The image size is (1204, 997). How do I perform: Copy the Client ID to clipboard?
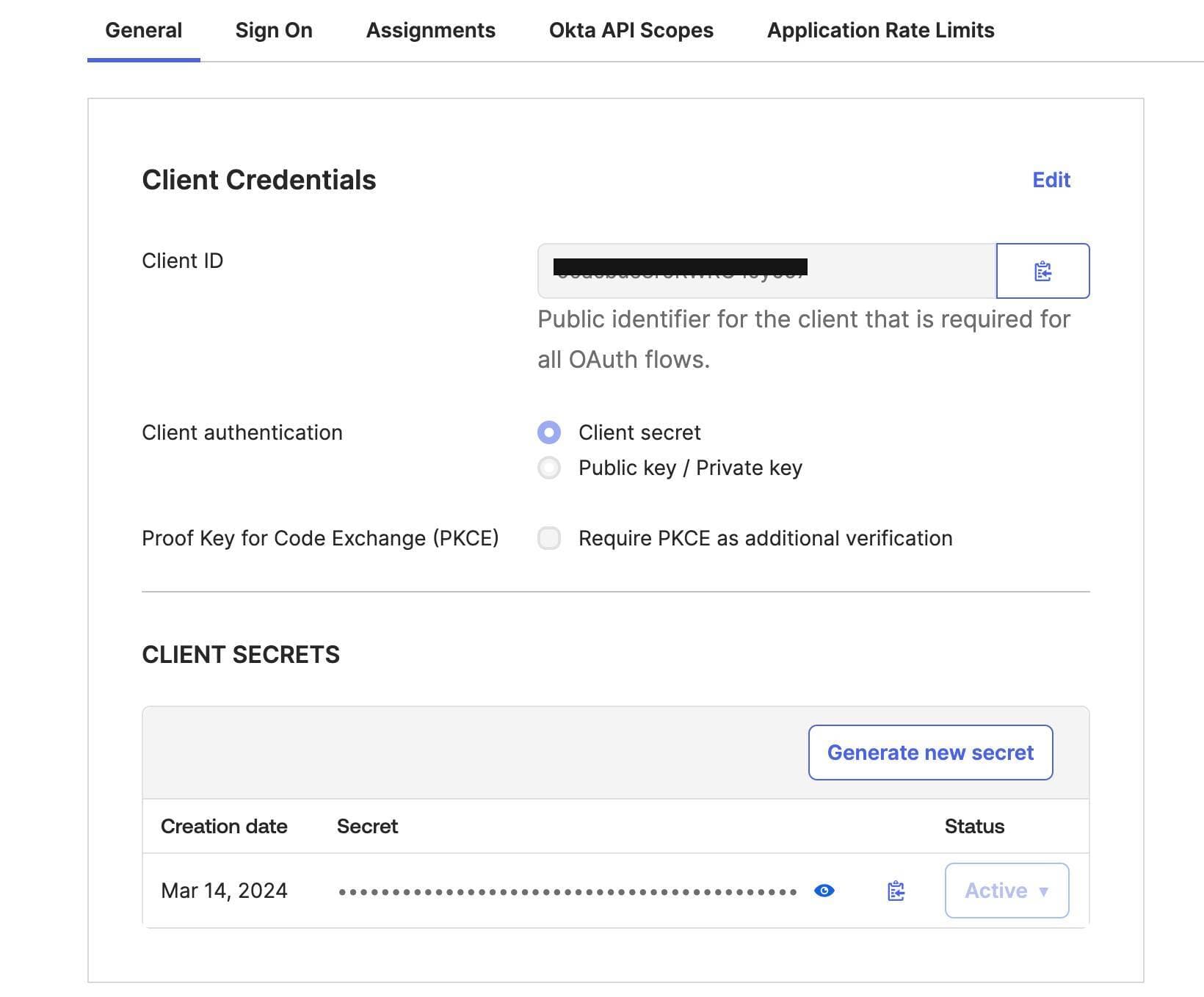pos(1042,271)
